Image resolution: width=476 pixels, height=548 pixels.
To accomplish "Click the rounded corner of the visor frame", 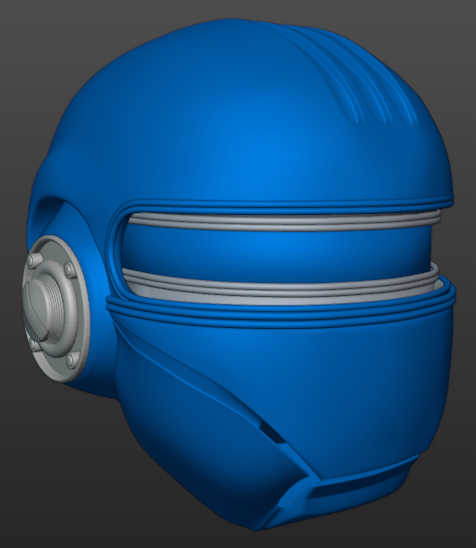I will 119,224.
